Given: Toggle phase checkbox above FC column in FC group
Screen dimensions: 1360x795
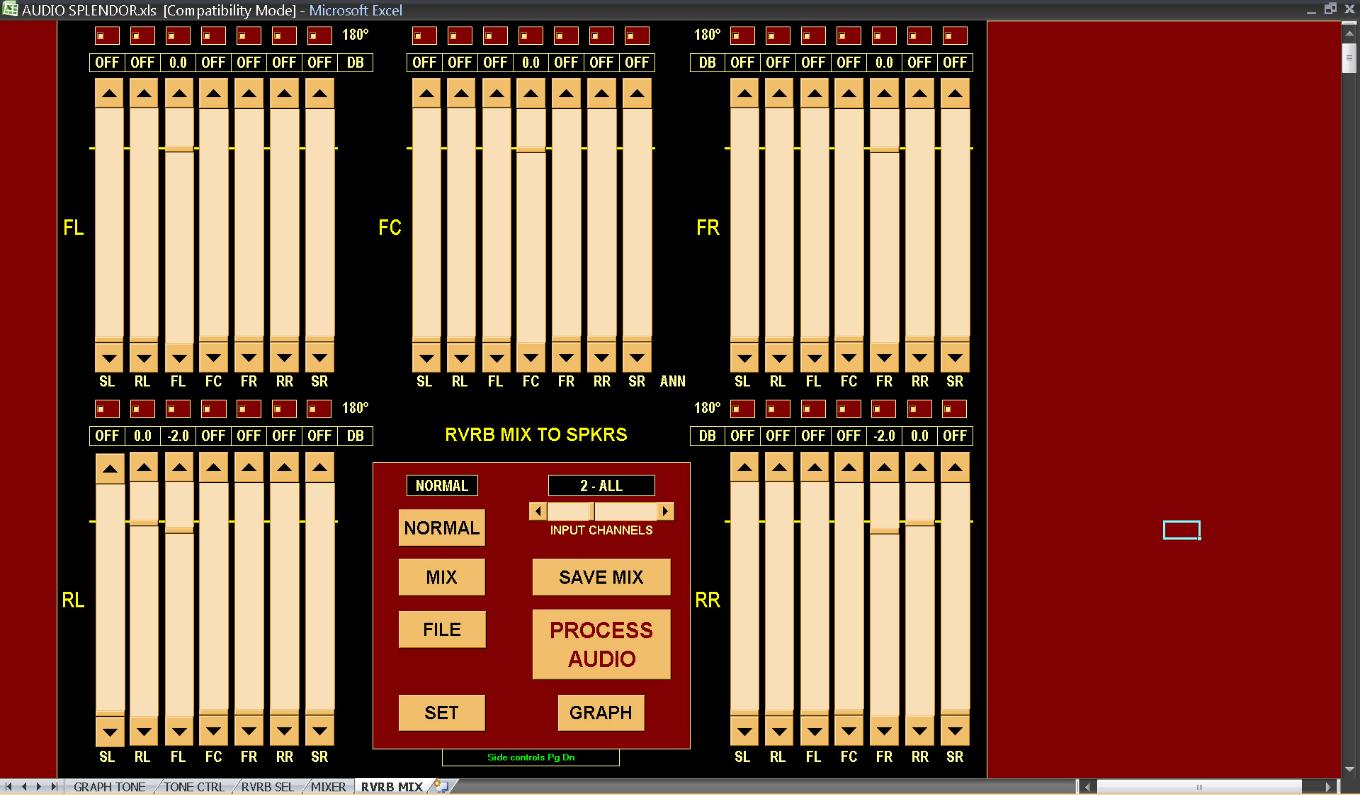Looking at the screenshot, I should coord(531,35).
